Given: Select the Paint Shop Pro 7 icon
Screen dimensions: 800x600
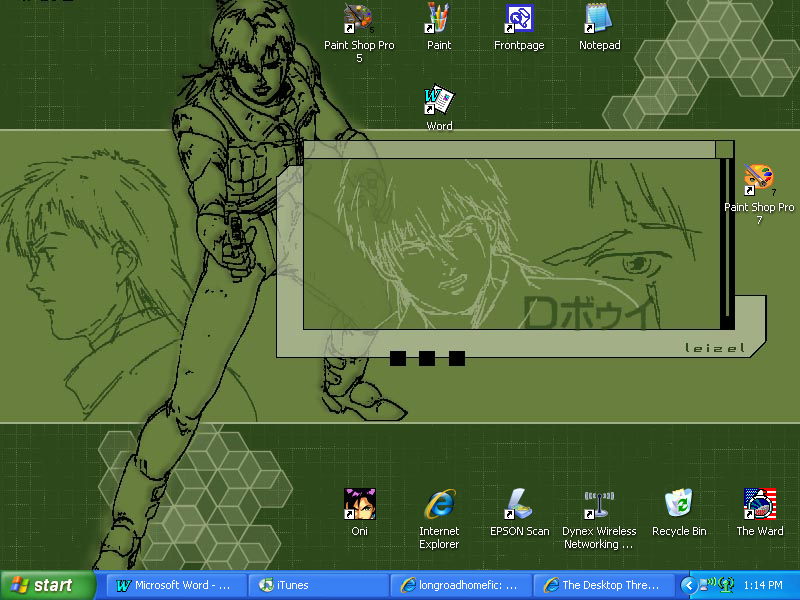Looking at the screenshot, I should tap(759, 194).
